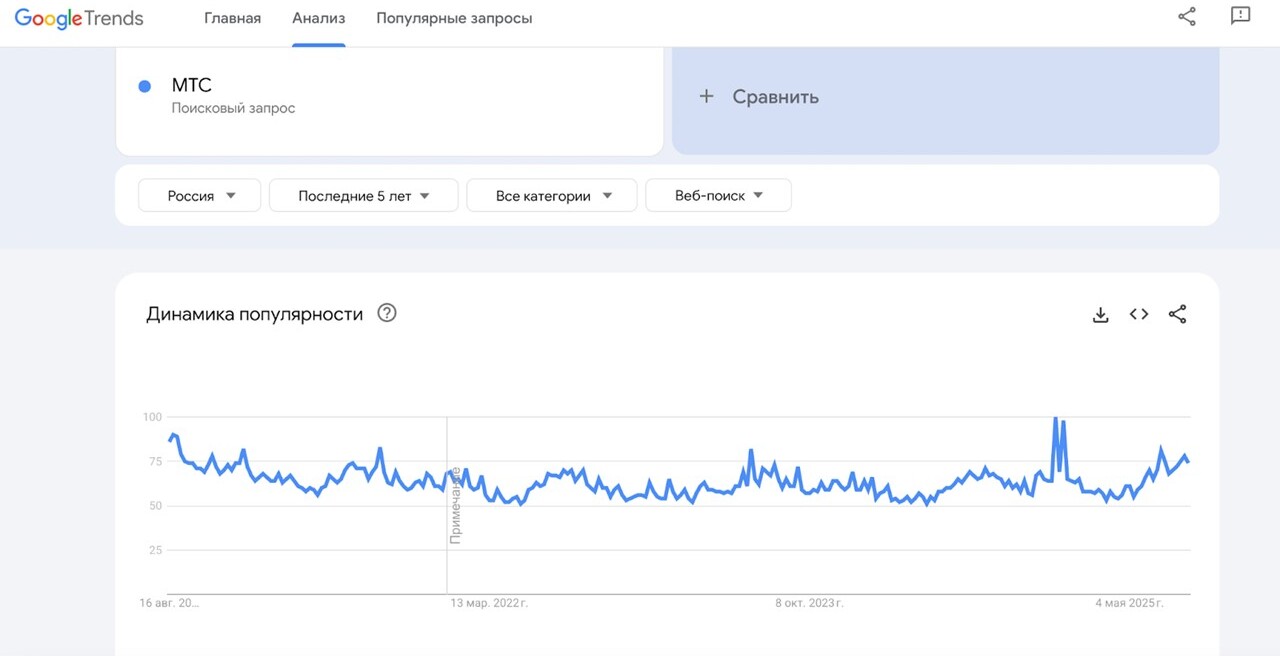Open the embed code for the chart
This screenshot has width=1280, height=656.
tap(1138, 313)
